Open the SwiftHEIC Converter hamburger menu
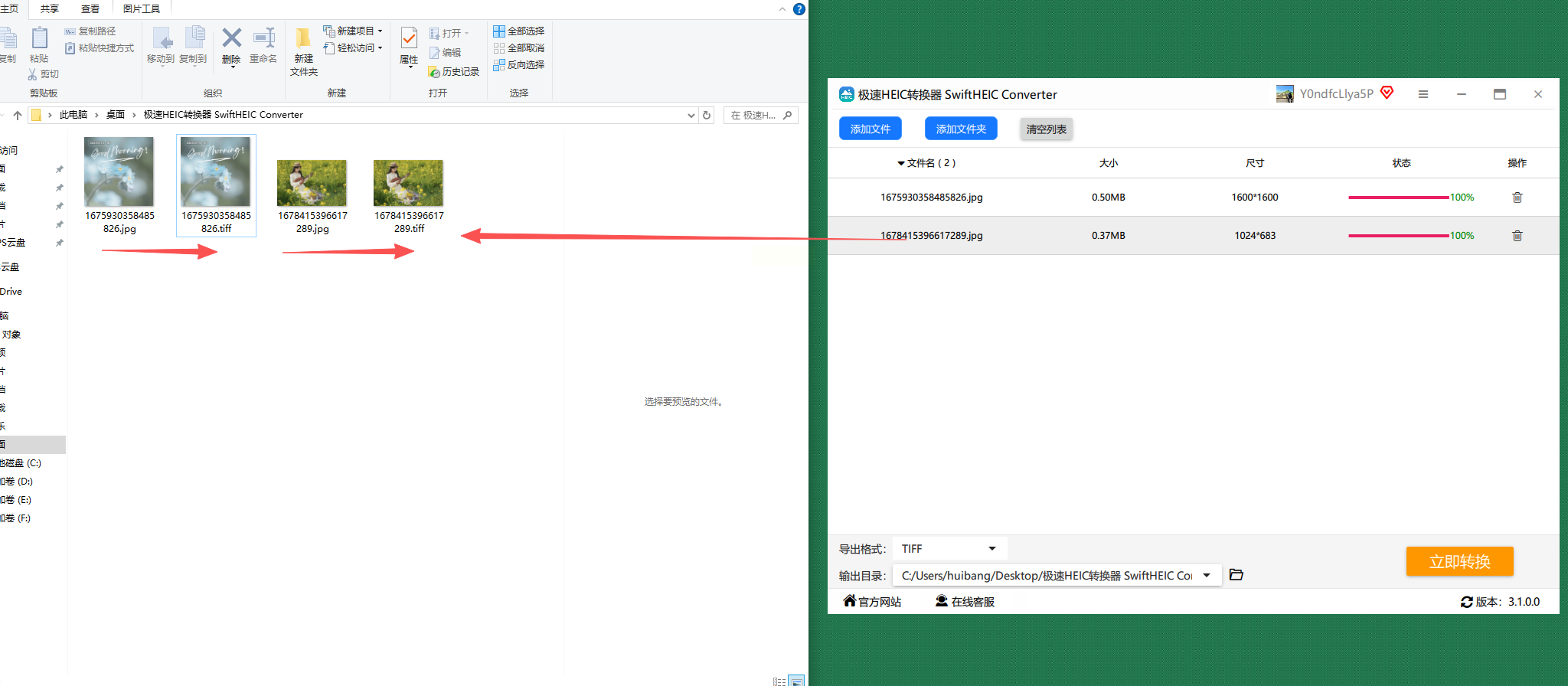This screenshot has height=686, width=1568. pos(1423,94)
